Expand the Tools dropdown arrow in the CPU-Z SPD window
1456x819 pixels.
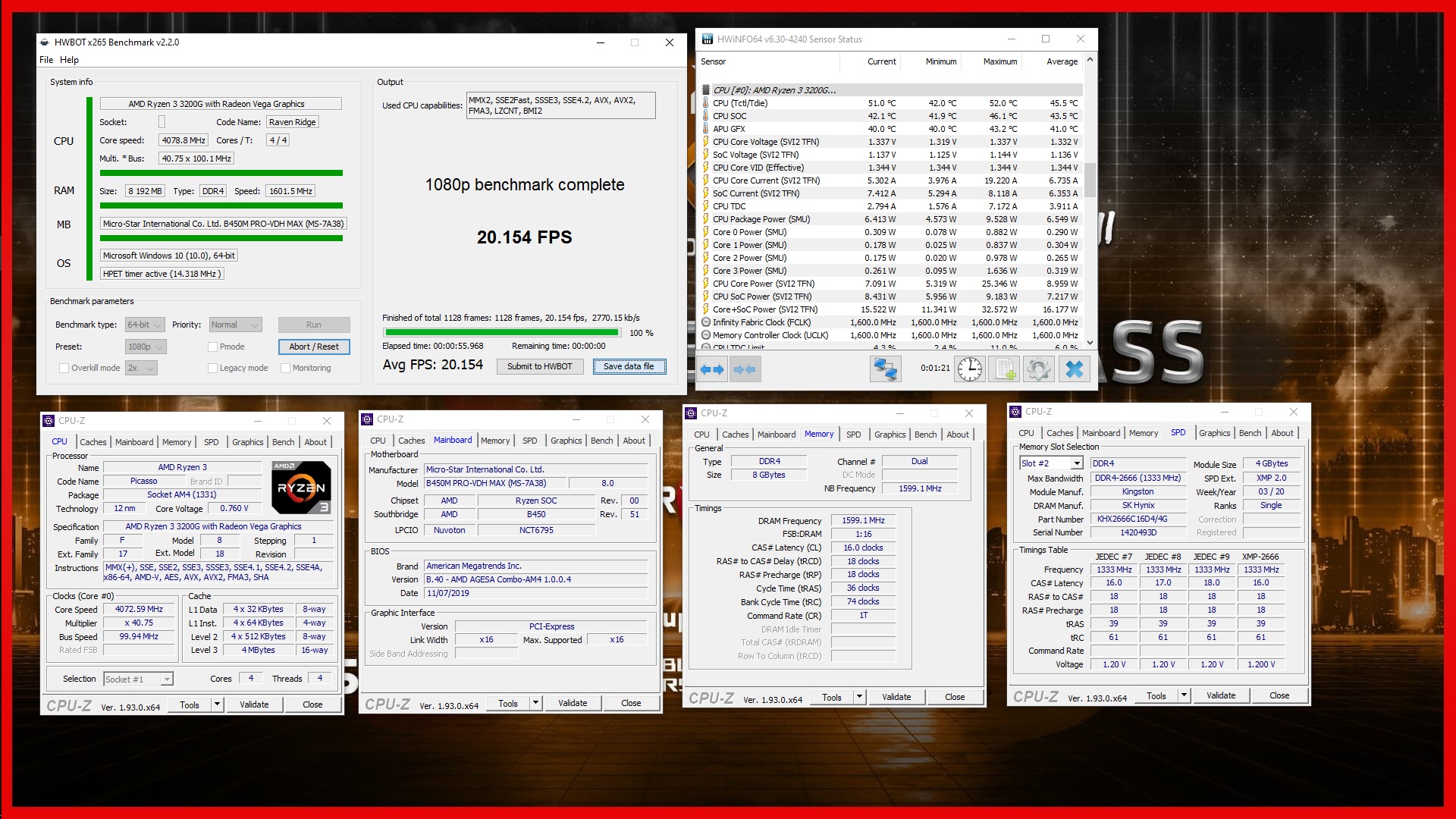tap(1184, 695)
